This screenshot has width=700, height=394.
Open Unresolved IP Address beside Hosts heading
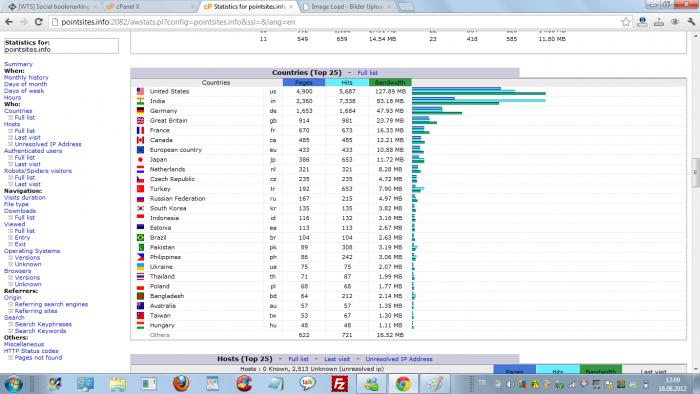(x=399, y=359)
